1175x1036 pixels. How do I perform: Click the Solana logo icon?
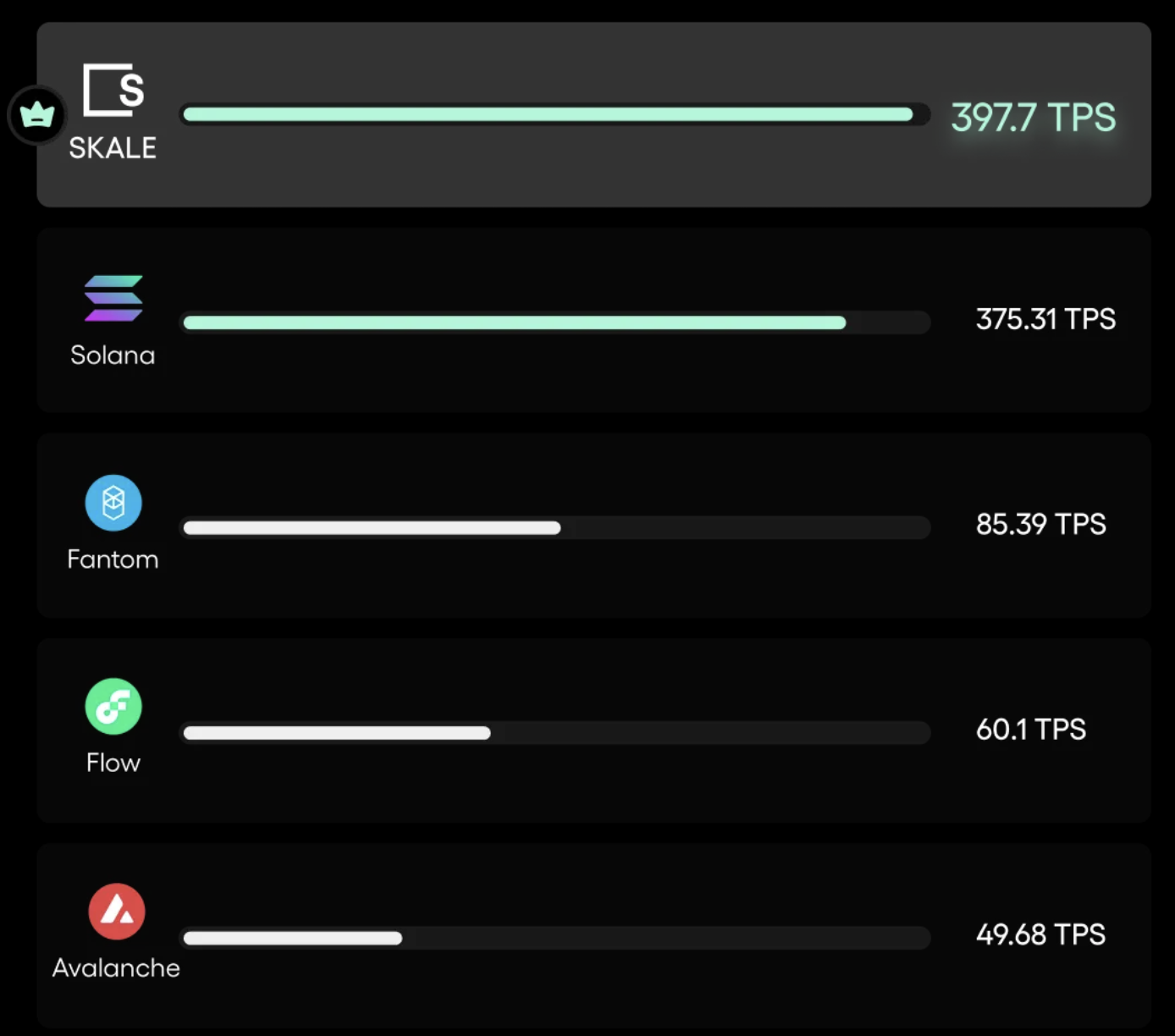click(113, 298)
